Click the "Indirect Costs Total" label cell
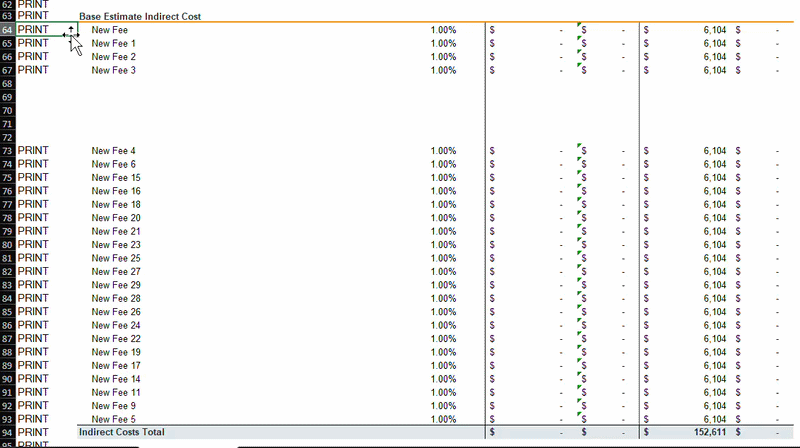The image size is (800, 448). [123, 432]
